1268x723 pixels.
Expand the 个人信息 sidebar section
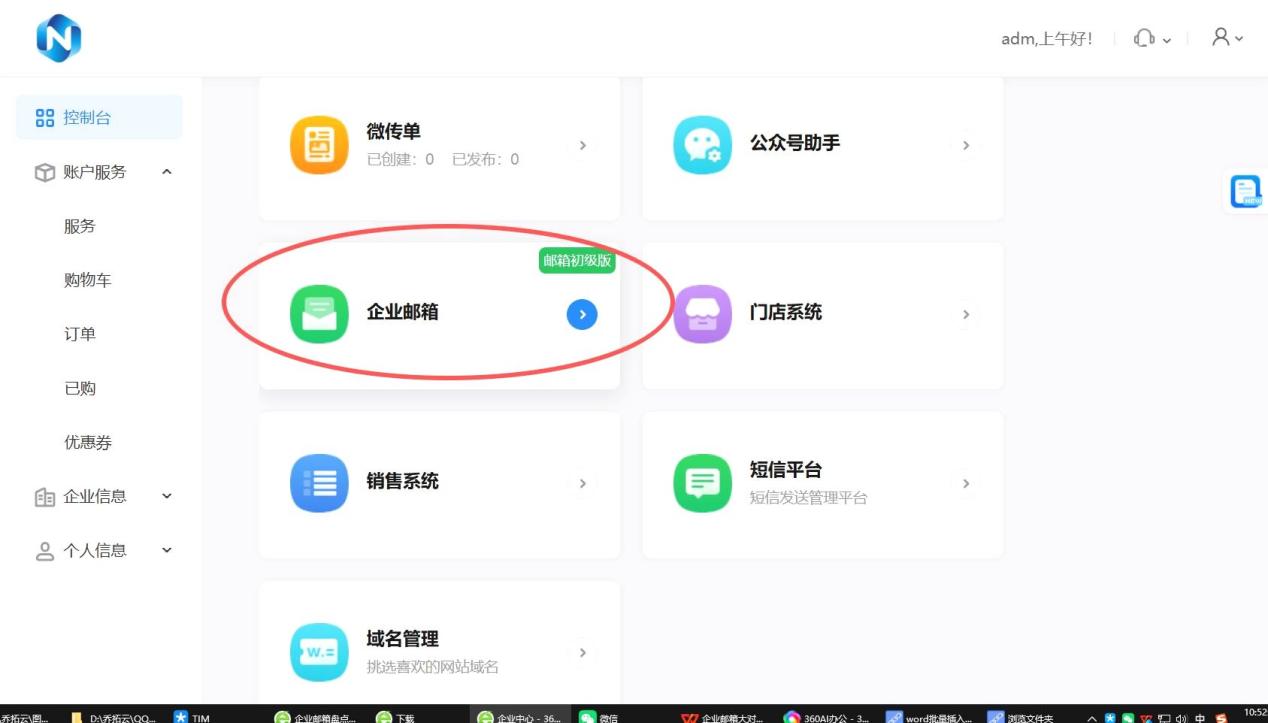click(167, 550)
